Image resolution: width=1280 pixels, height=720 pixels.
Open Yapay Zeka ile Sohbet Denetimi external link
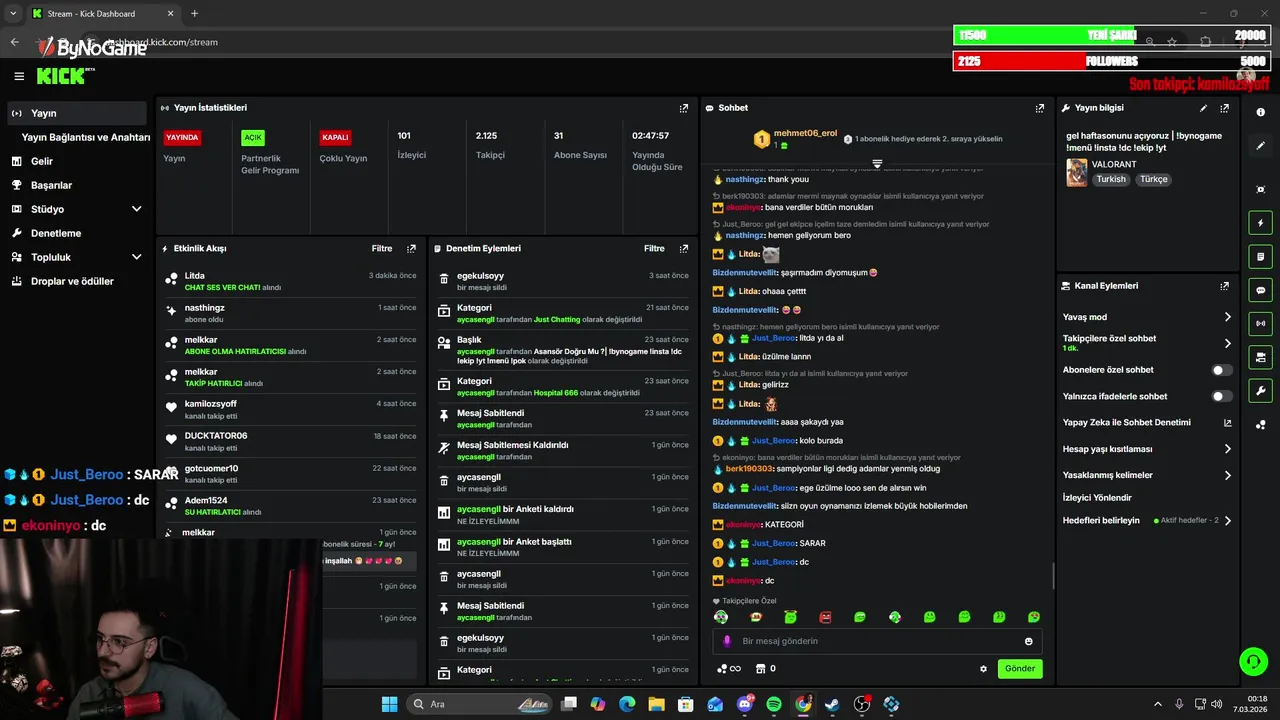[1228, 423]
